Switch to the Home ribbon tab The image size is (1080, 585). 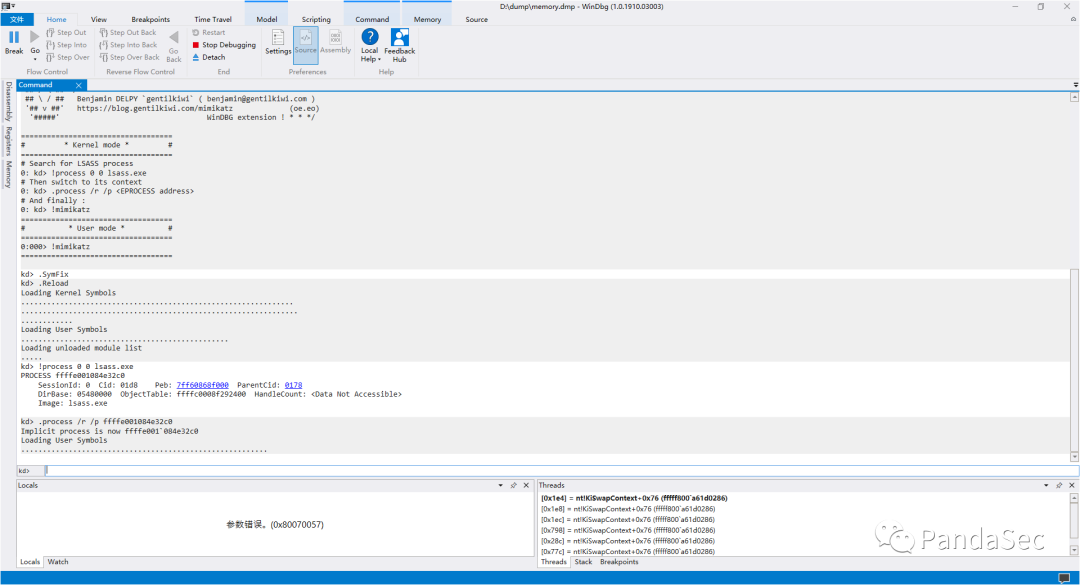click(56, 19)
